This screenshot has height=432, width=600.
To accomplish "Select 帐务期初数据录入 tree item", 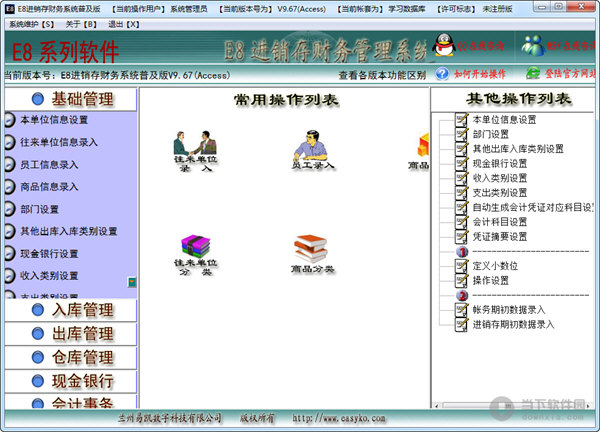I will (x=509, y=310).
